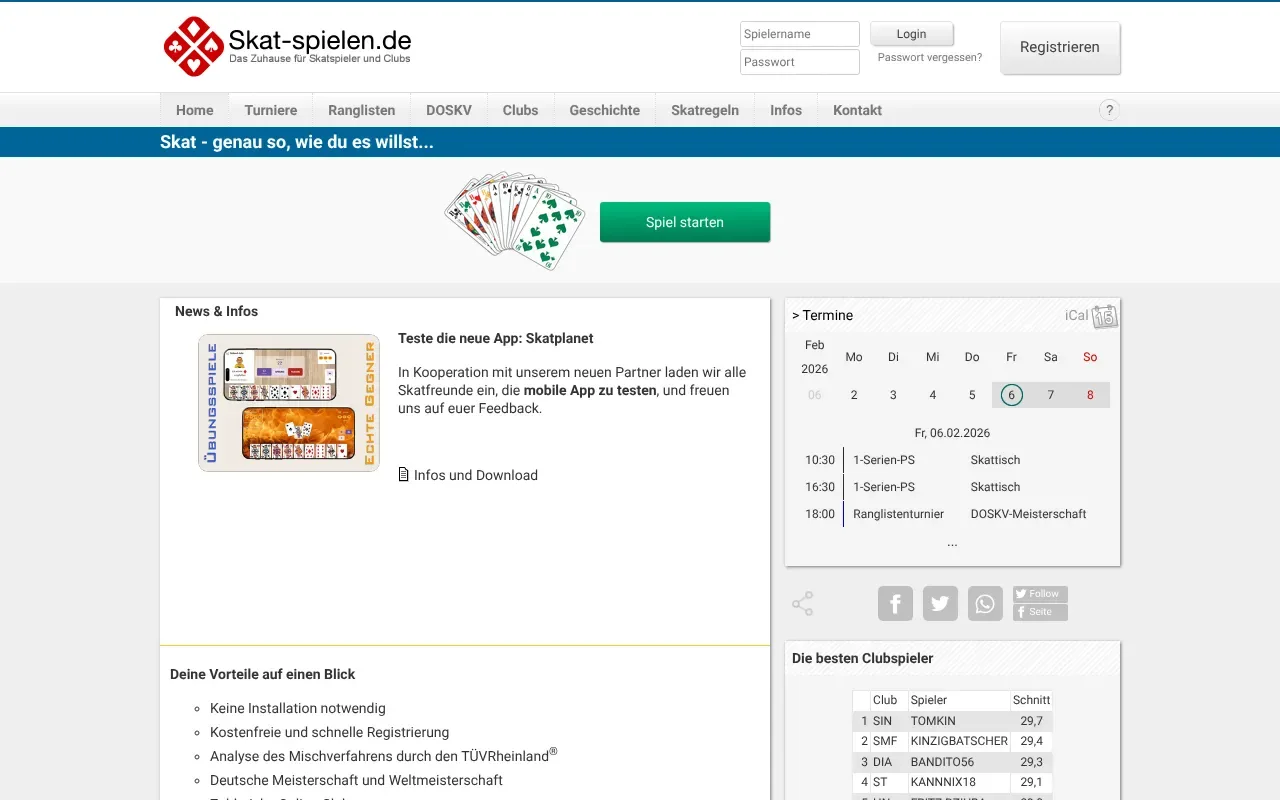The width and height of the screenshot is (1280, 800).
Task: Share the page via the share icon
Action: click(801, 603)
